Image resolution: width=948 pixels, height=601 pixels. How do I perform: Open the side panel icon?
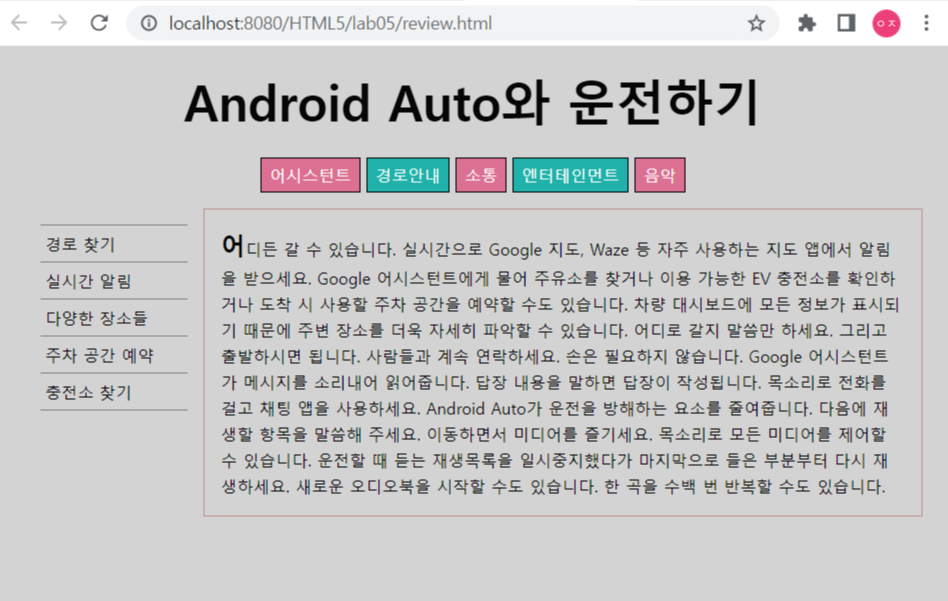click(x=846, y=24)
